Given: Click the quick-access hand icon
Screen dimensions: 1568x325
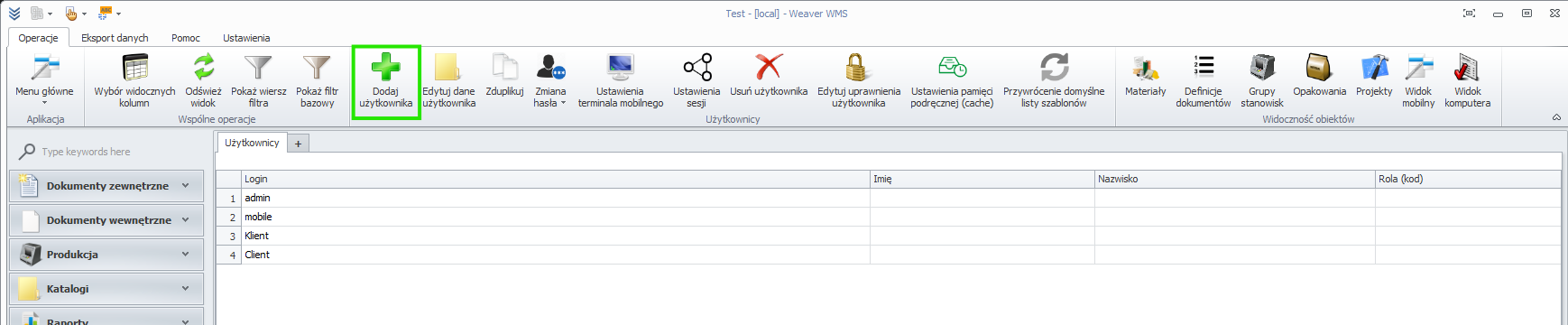Looking at the screenshot, I should point(71,14).
